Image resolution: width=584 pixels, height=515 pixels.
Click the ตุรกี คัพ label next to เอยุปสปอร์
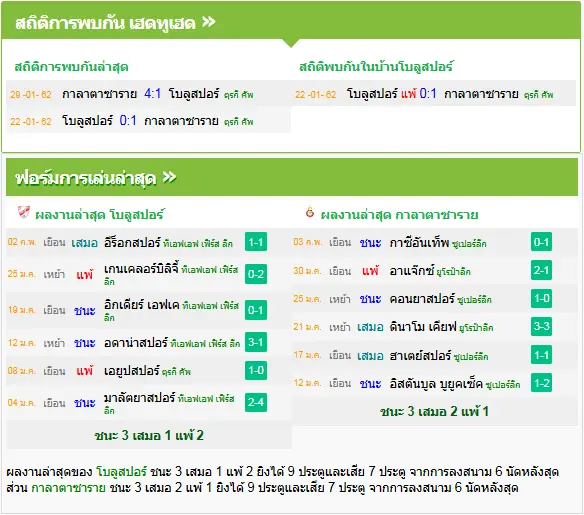click(x=177, y=371)
